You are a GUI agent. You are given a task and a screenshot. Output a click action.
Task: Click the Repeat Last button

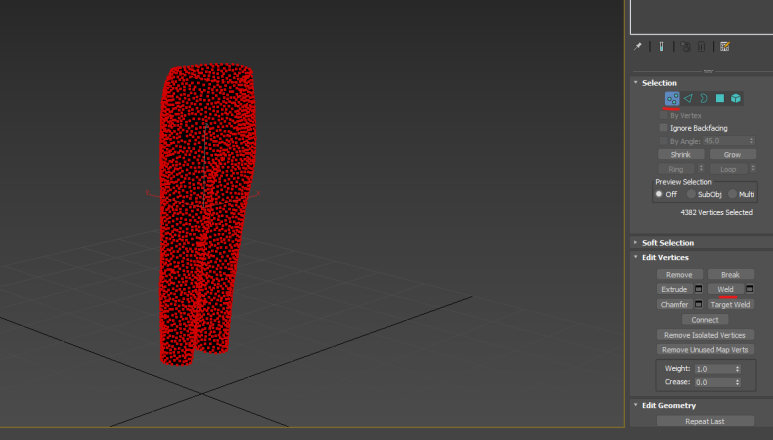705,421
